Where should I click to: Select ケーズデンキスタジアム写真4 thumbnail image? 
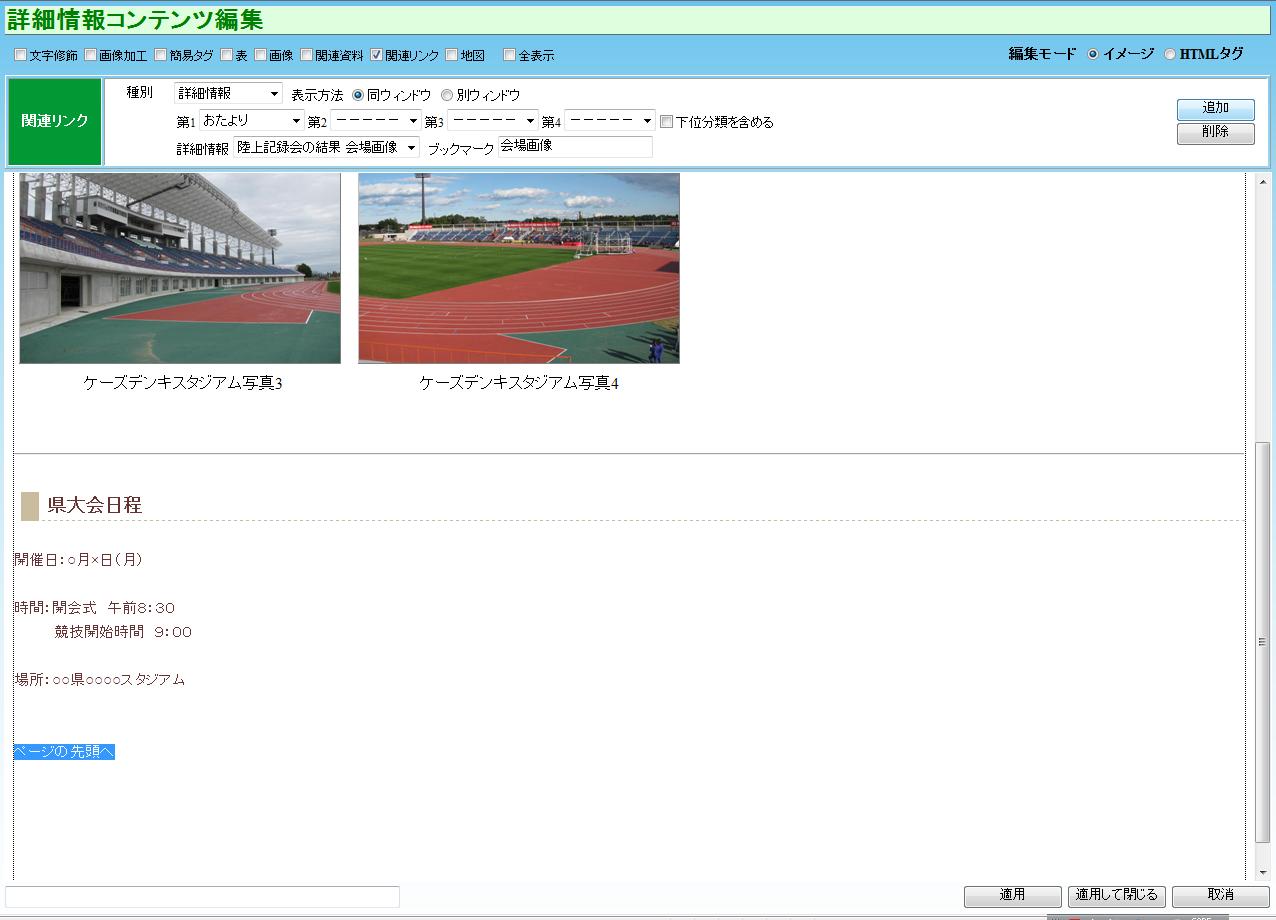click(x=519, y=268)
